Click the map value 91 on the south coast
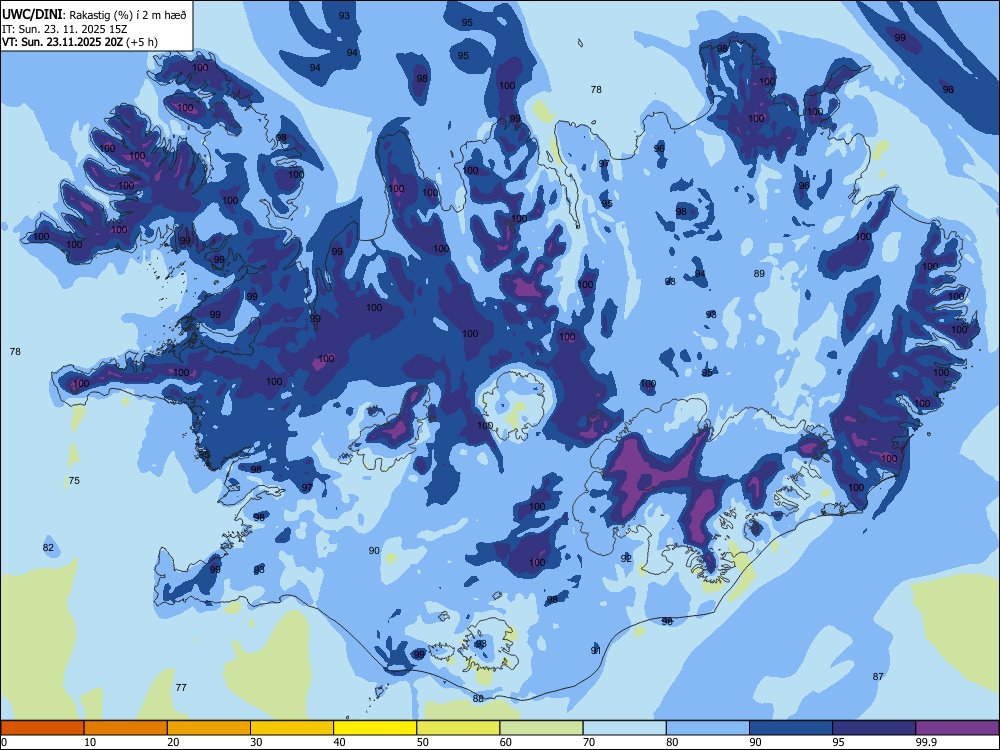The width and height of the screenshot is (1000, 750). [596, 650]
